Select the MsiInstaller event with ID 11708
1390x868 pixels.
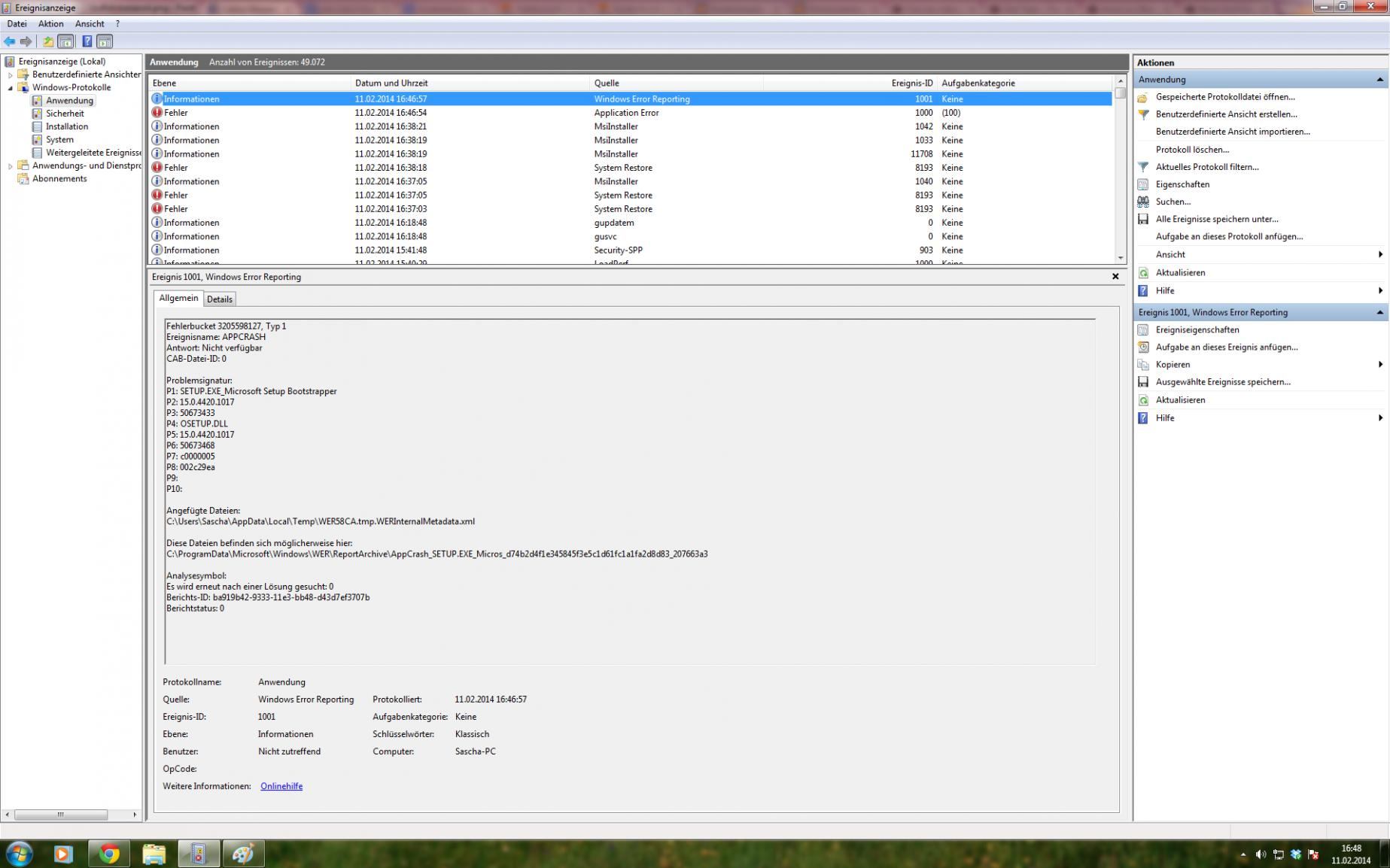point(631,153)
